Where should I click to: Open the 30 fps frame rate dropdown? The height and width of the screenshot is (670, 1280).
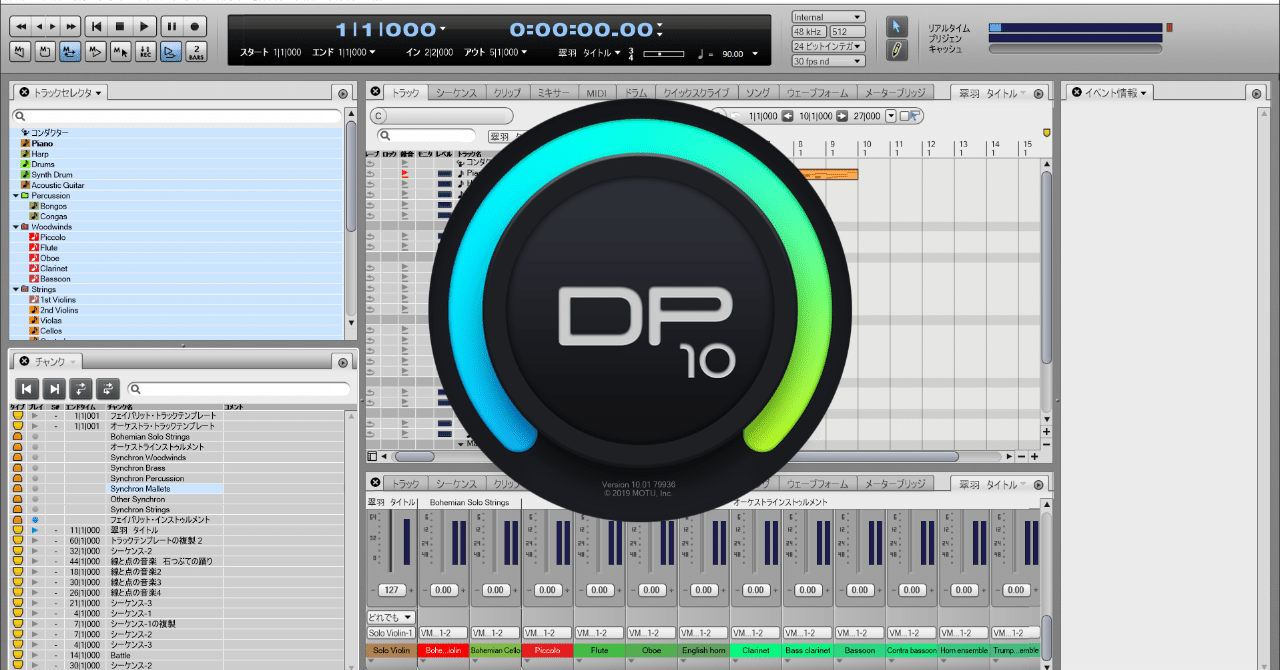point(828,60)
